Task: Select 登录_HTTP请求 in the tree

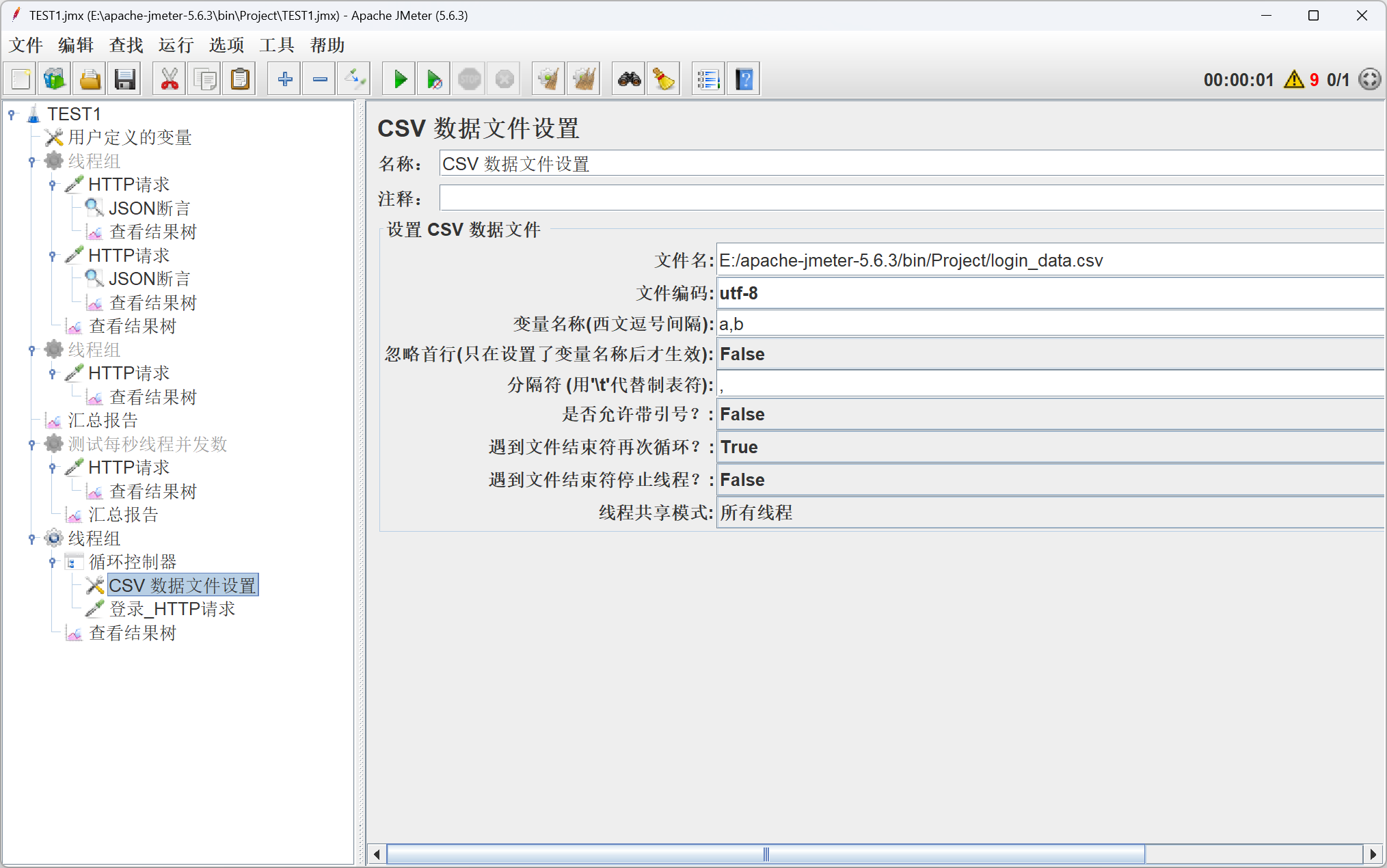Action: pos(172,609)
